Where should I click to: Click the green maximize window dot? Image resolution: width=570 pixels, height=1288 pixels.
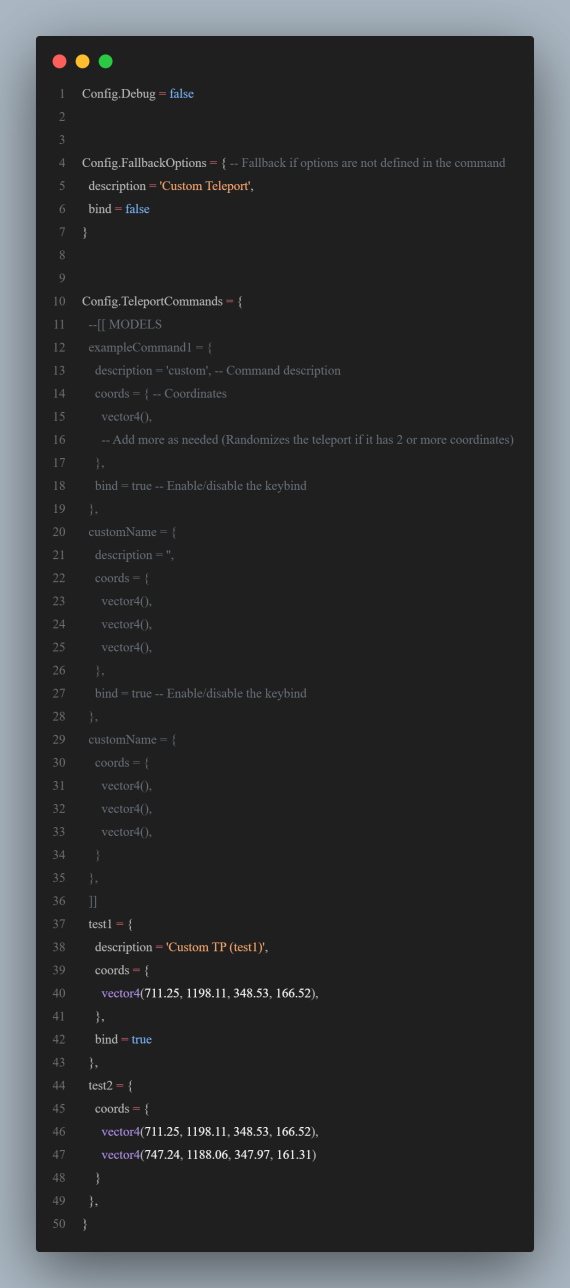coord(105,61)
